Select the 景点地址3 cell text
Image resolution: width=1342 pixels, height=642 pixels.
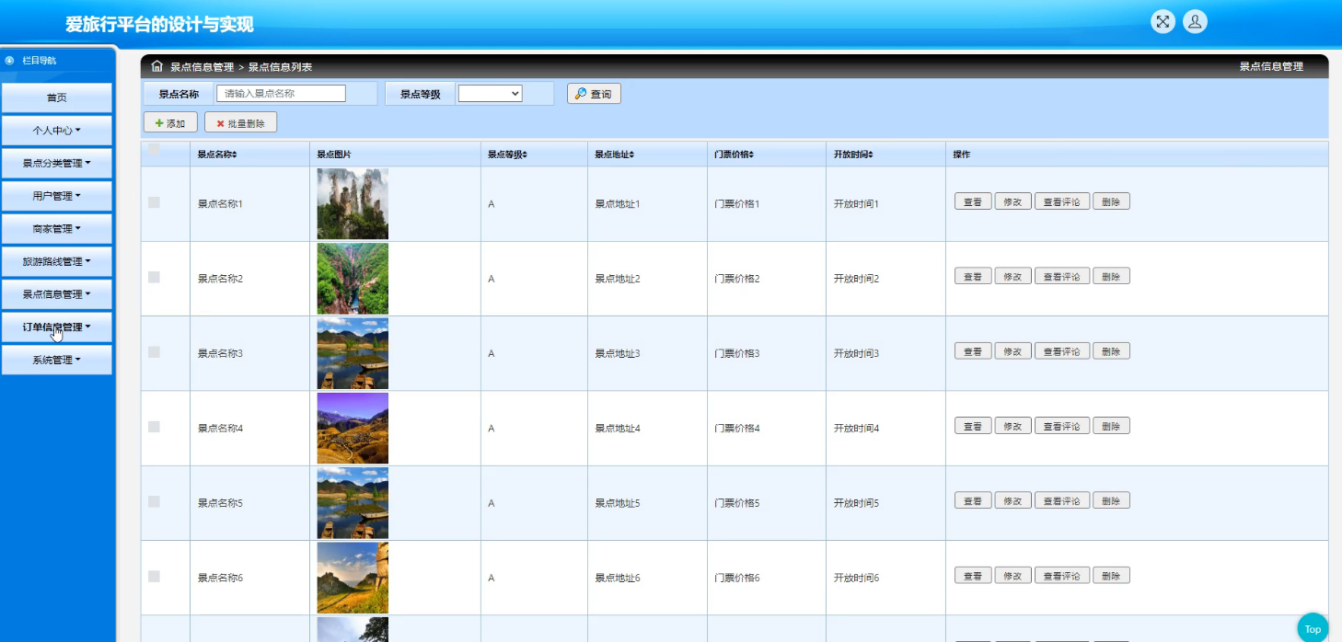(617, 354)
